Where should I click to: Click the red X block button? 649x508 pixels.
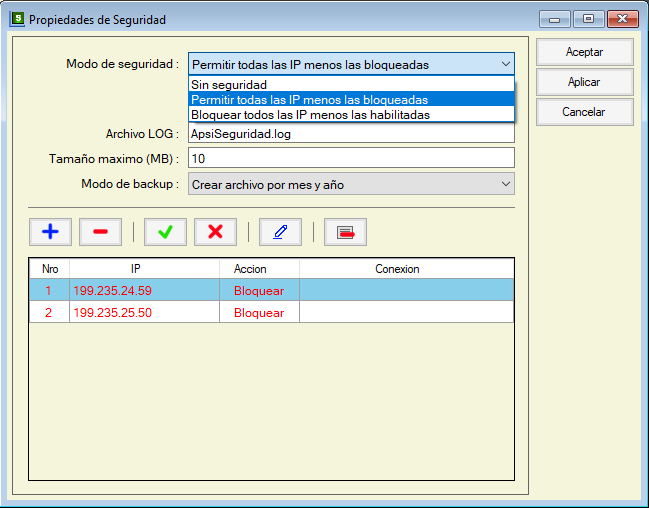click(x=215, y=231)
